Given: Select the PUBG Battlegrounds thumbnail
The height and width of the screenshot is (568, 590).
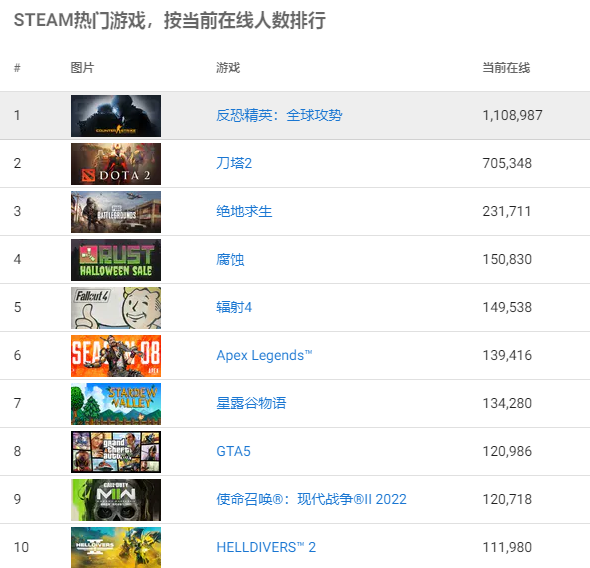Looking at the screenshot, I should coord(116,212).
